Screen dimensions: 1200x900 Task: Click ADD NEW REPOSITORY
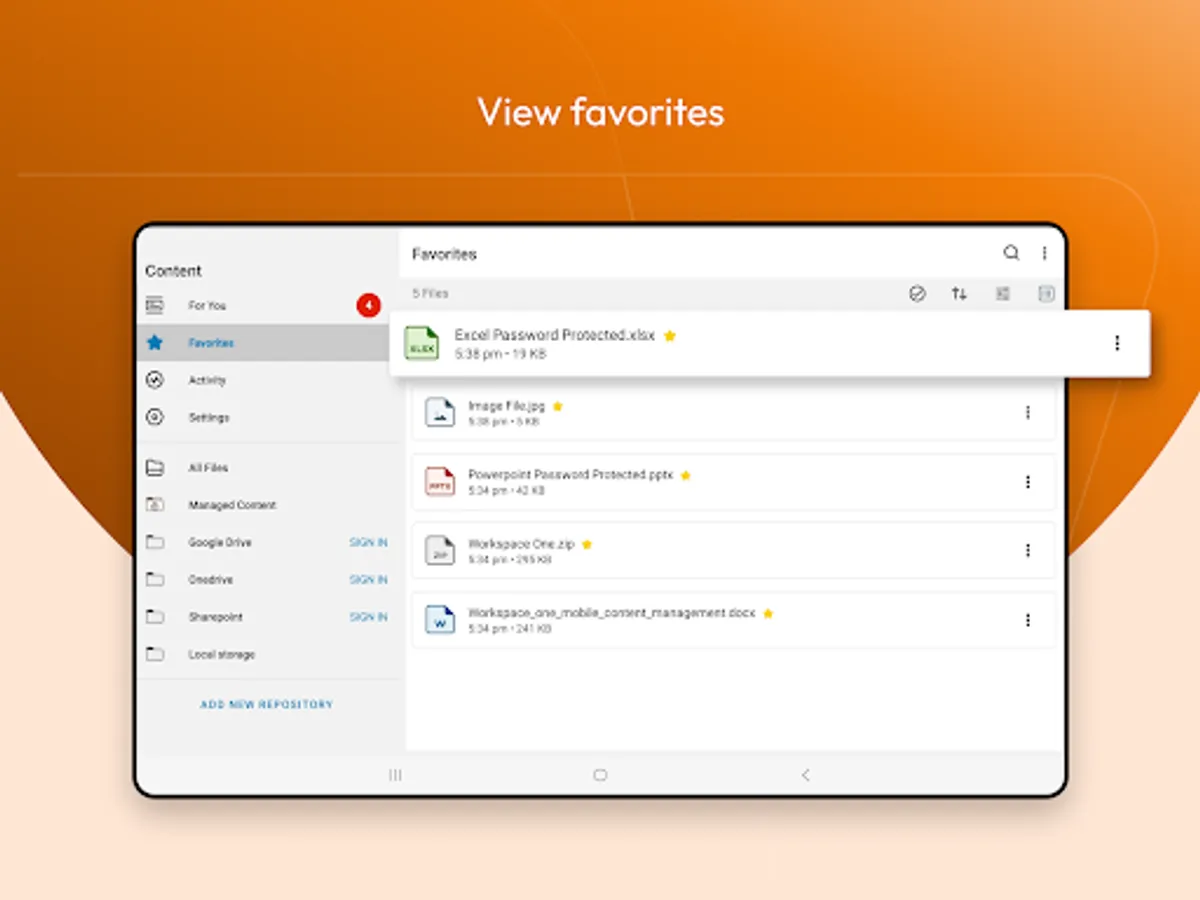(266, 704)
